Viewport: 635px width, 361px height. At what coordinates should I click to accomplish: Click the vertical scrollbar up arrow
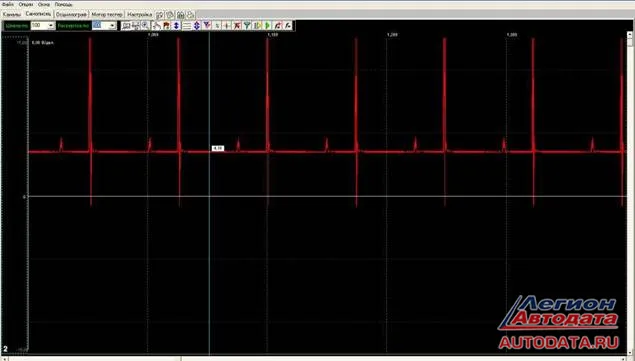(x=630, y=35)
